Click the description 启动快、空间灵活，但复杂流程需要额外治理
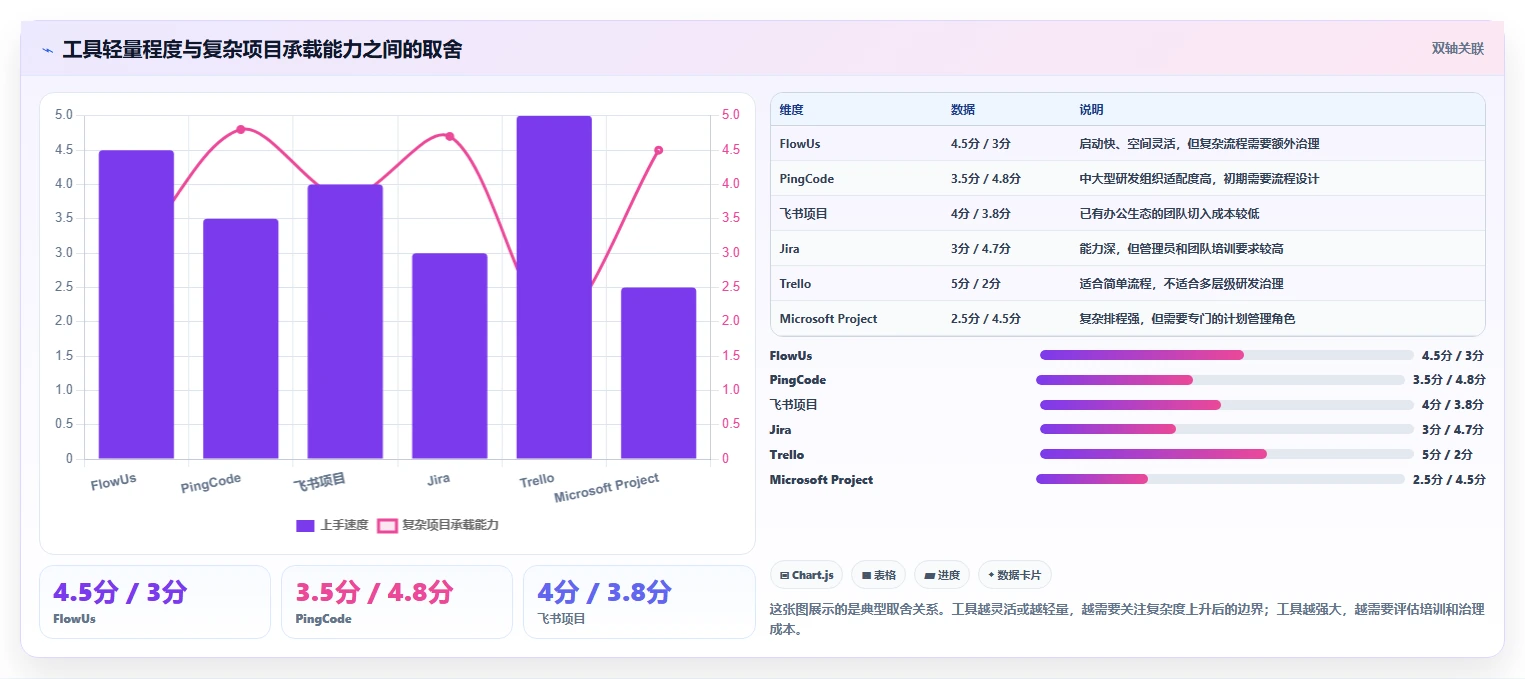Image resolution: width=1525 pixels, height=679 pixels. point(1199,144)
